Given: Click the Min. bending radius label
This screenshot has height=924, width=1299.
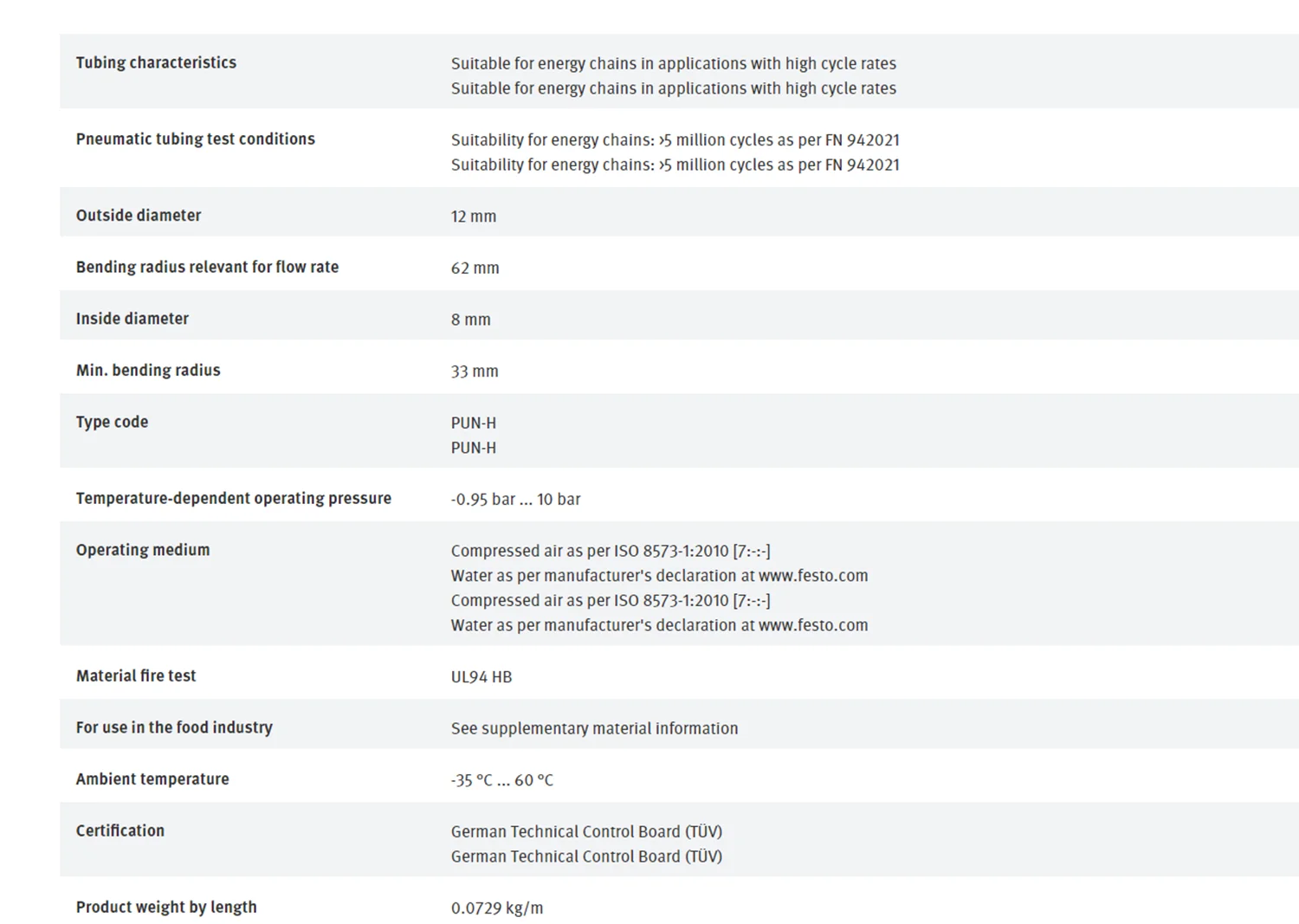Looking at the screenshot, I should (x=148, y=370).
